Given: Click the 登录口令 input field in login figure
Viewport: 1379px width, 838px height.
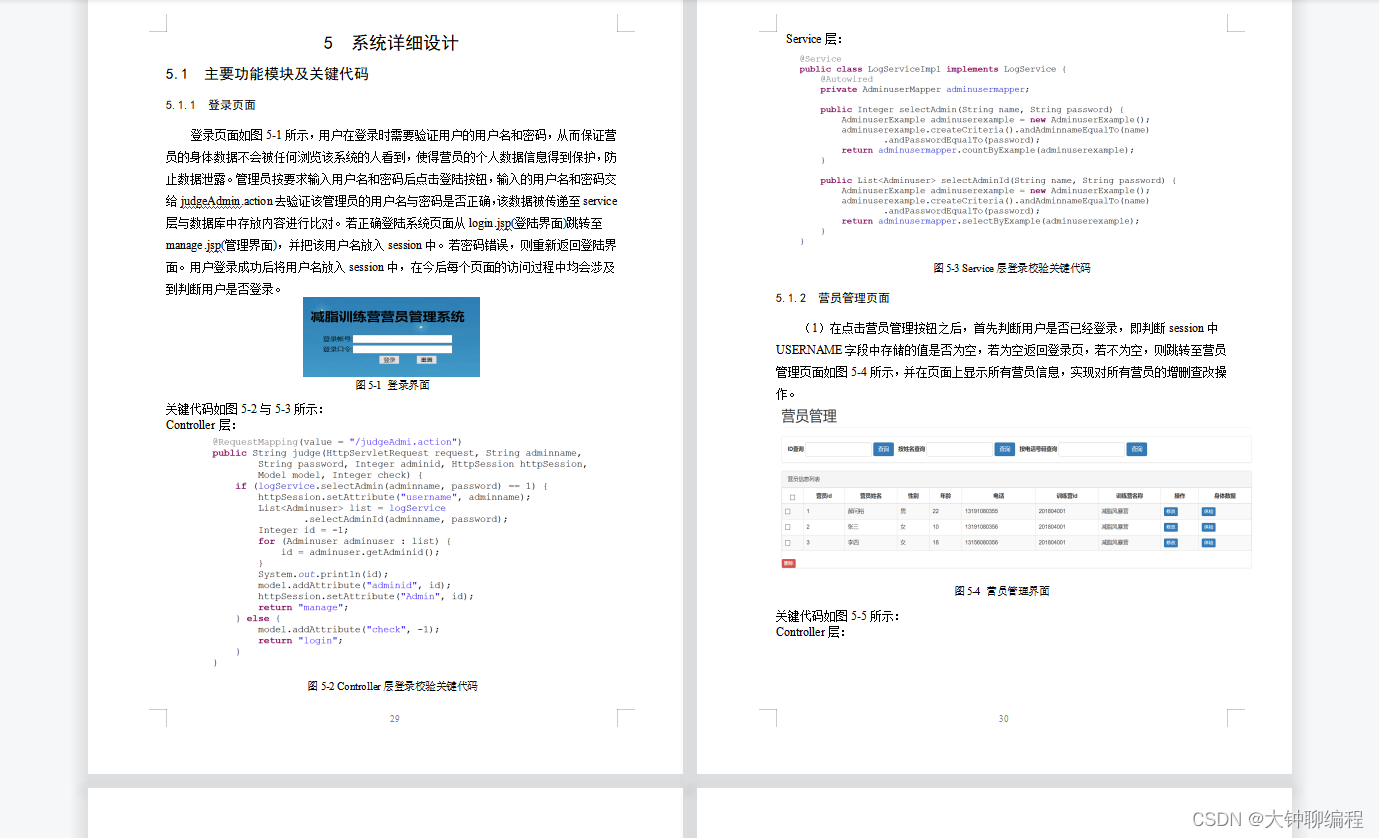Looking at the screenshot, I should coord(402,349).
